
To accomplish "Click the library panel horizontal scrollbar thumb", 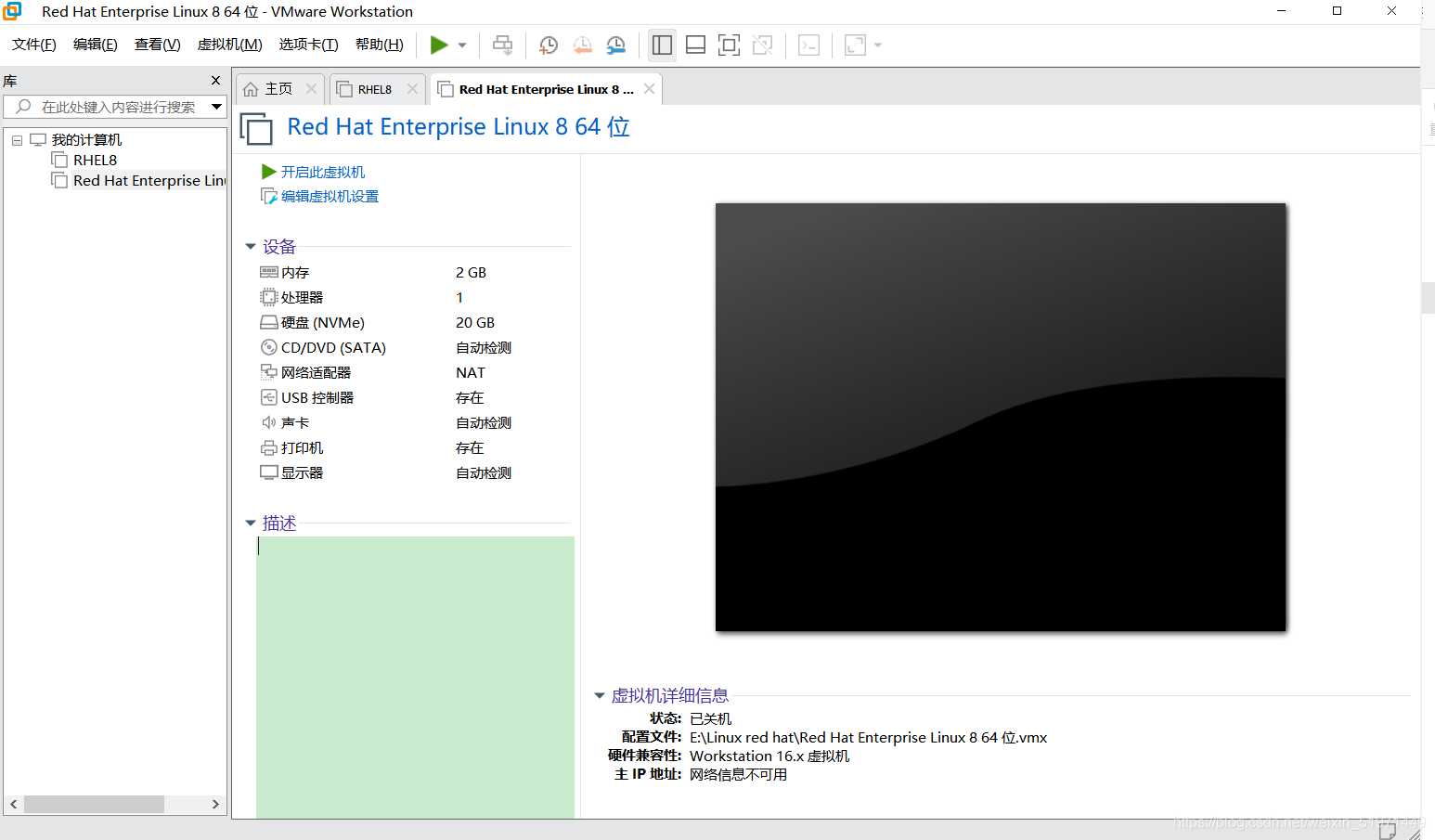I will (x=94, y=804).
